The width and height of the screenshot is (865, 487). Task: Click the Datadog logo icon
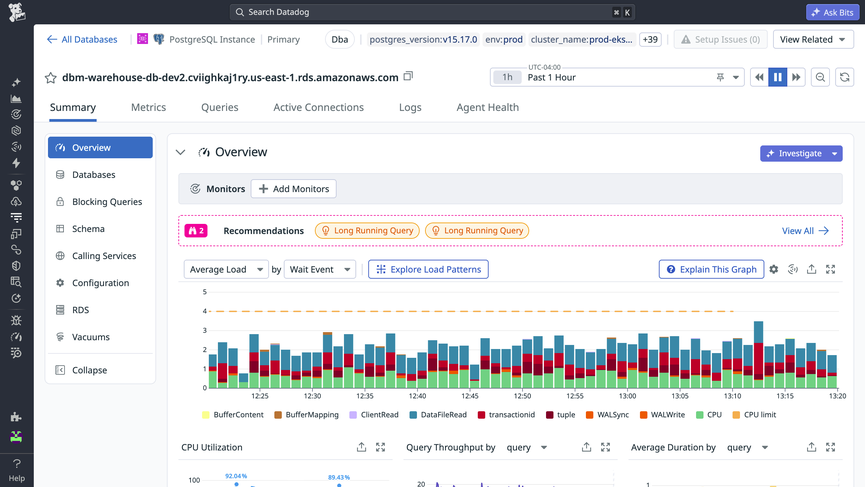17,12
